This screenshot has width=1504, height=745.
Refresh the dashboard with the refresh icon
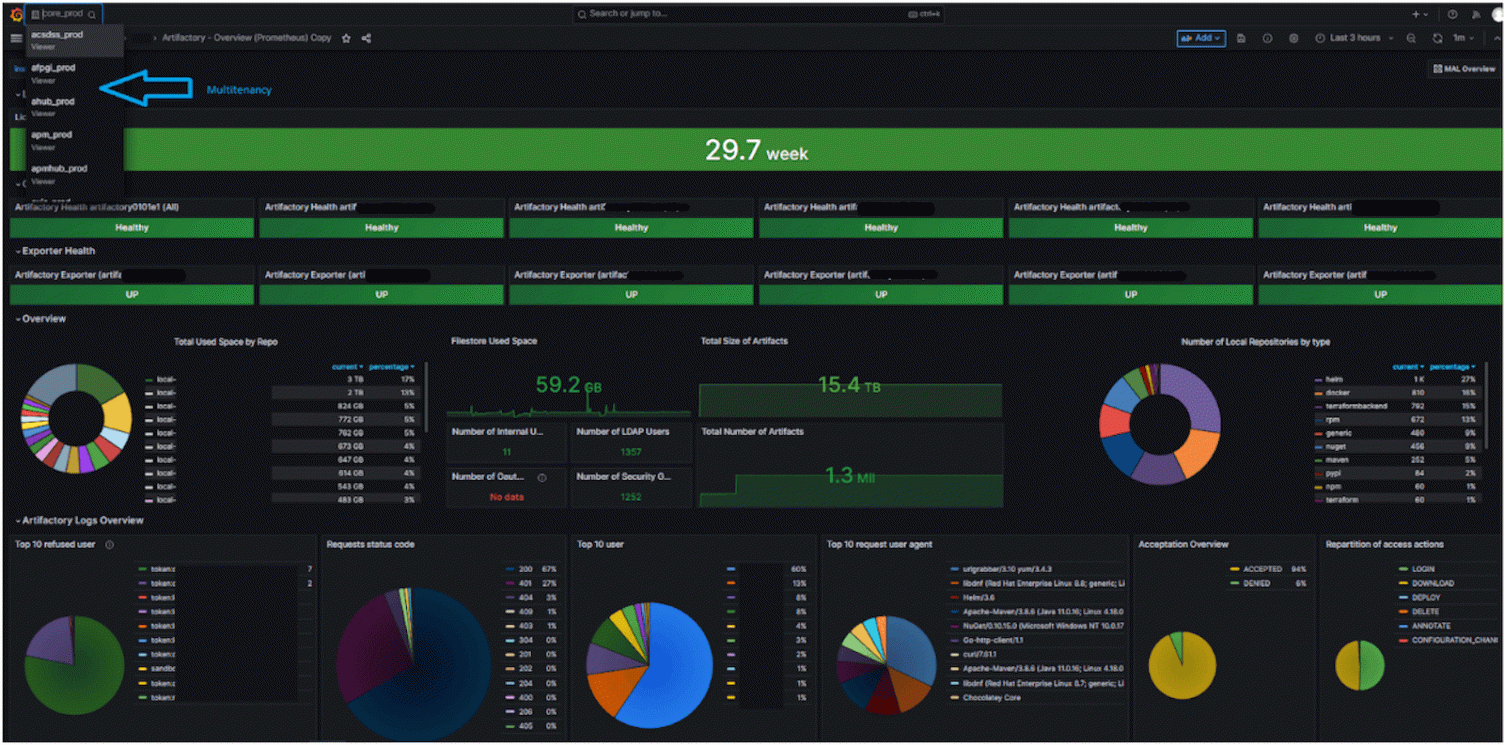coord(1437,38)
